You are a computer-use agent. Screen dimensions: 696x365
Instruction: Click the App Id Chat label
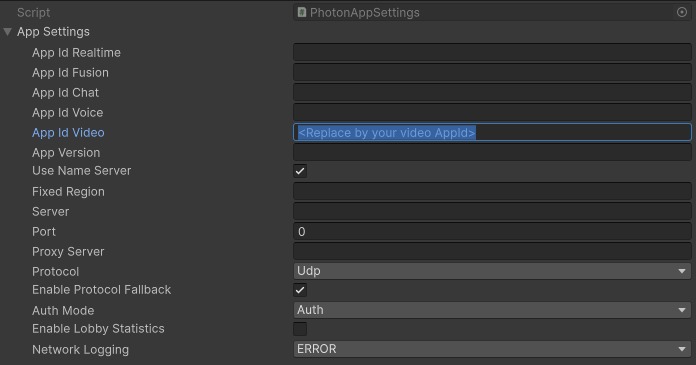point(65,93)
